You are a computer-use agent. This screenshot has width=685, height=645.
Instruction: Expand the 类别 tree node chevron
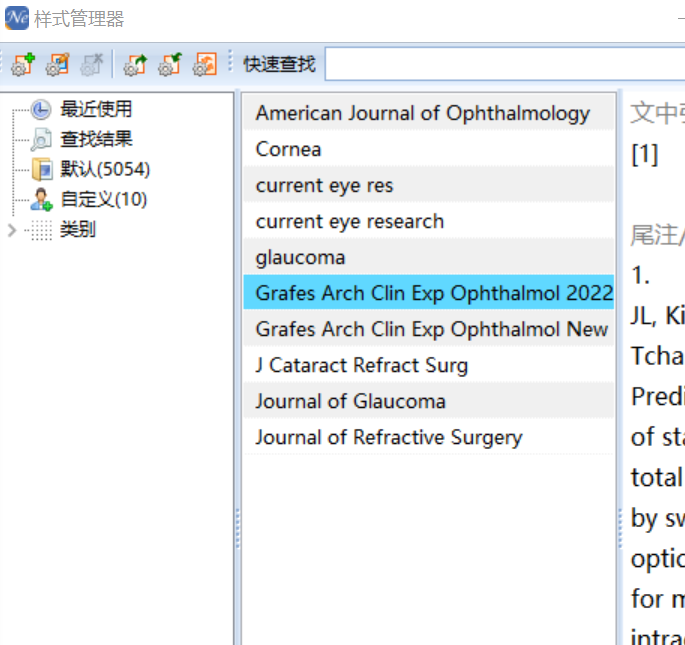pos(12,230)
